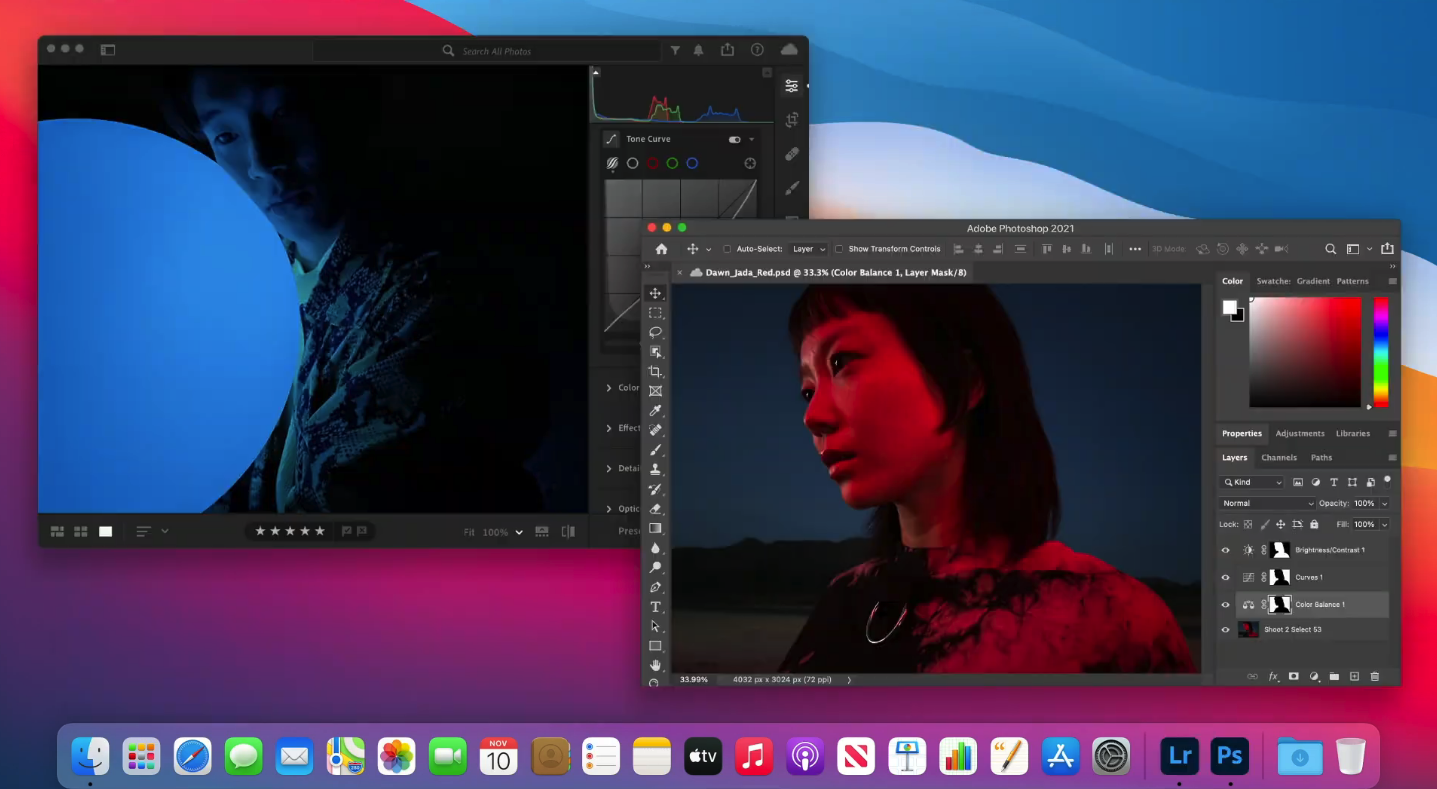1437x789 pixels.
Task: Click the Photoshop Home button
Action: pos(661,249)
